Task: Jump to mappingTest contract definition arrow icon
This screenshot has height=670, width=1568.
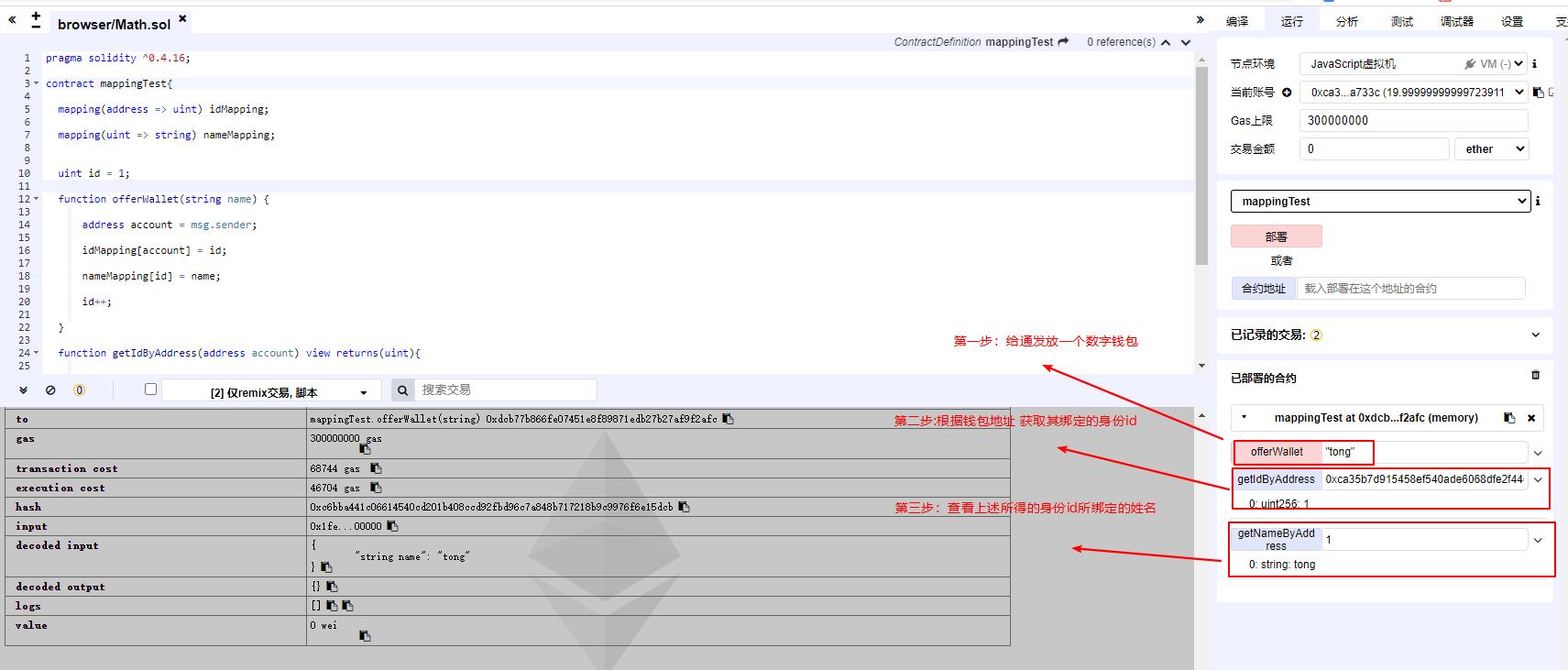Action: click(x=1063, y=42)
